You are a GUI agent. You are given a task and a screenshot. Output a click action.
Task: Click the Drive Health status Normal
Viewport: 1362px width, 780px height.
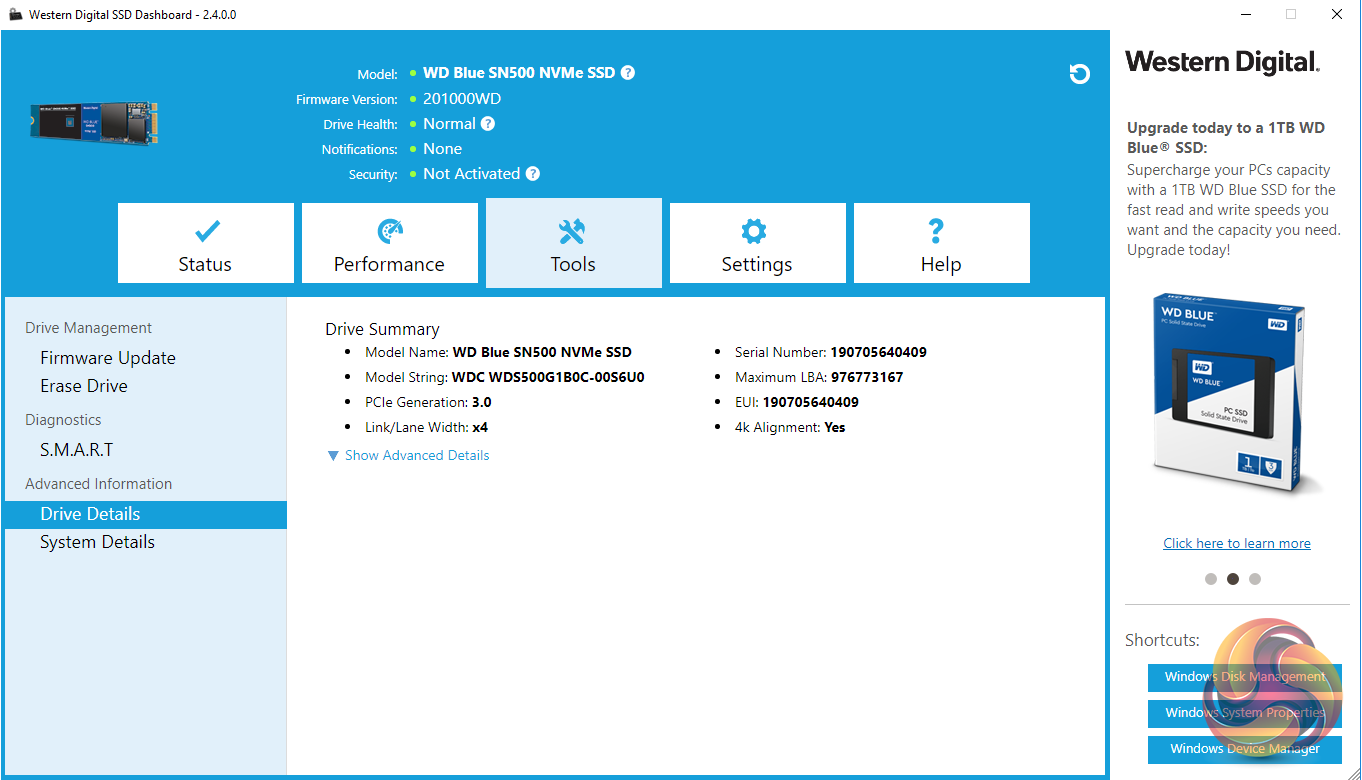tap(449, 124)
